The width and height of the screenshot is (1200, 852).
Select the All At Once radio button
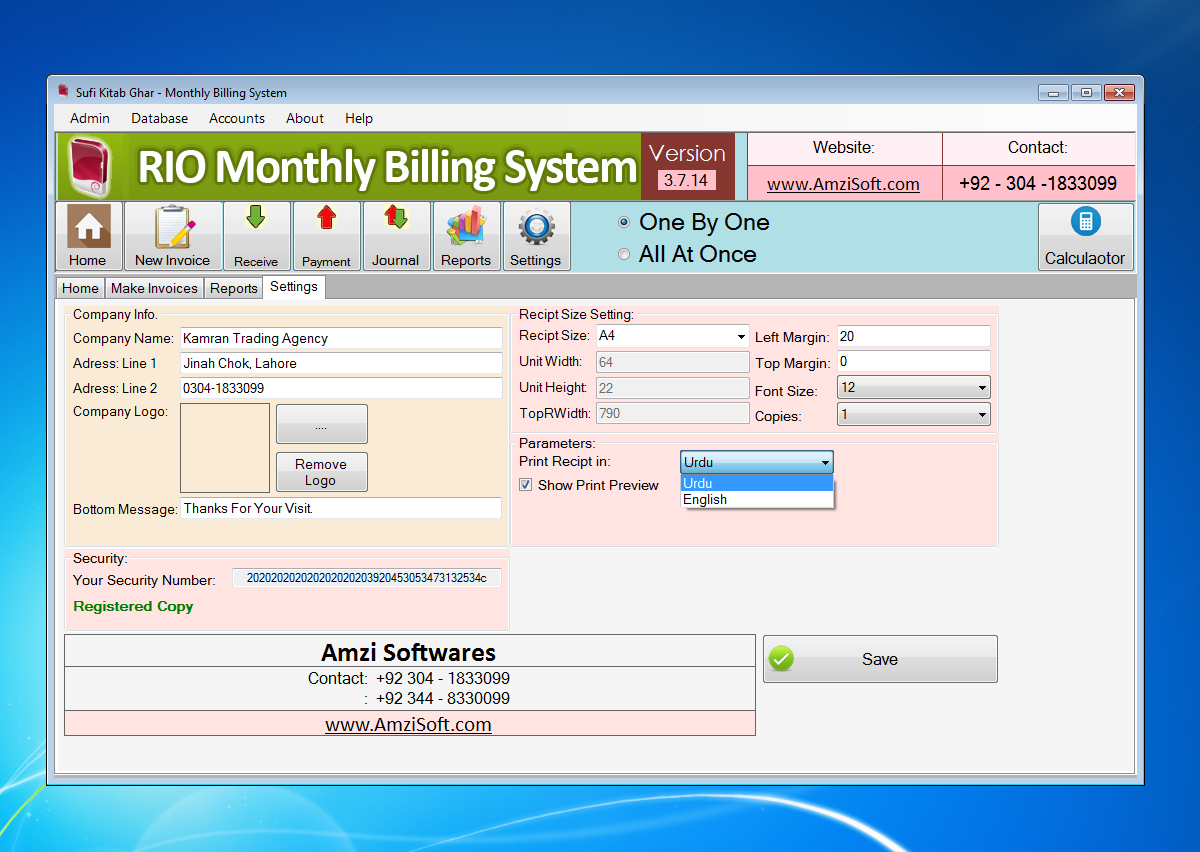click(623, 254)
